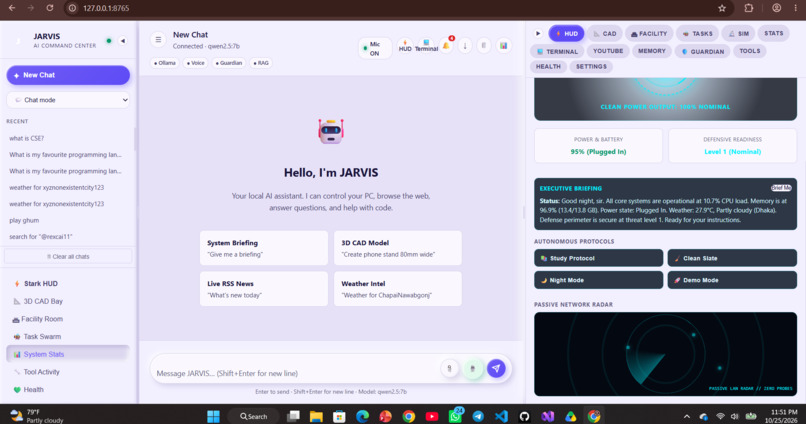This screenshot has height=424, width=806.
Task: Open Terminal icon in chat header
Action: click(426, 46)
